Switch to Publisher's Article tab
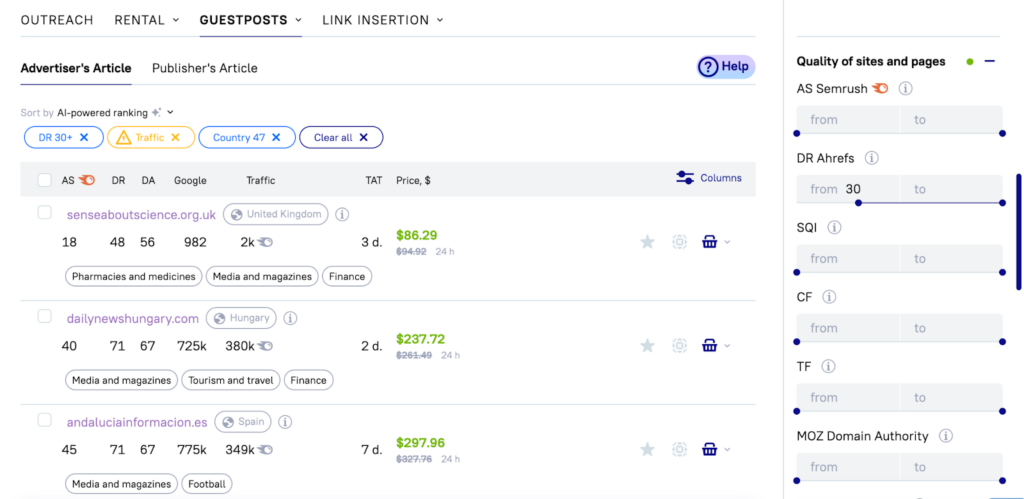This screenshot has height=499, width=1024. coord(204,68)
